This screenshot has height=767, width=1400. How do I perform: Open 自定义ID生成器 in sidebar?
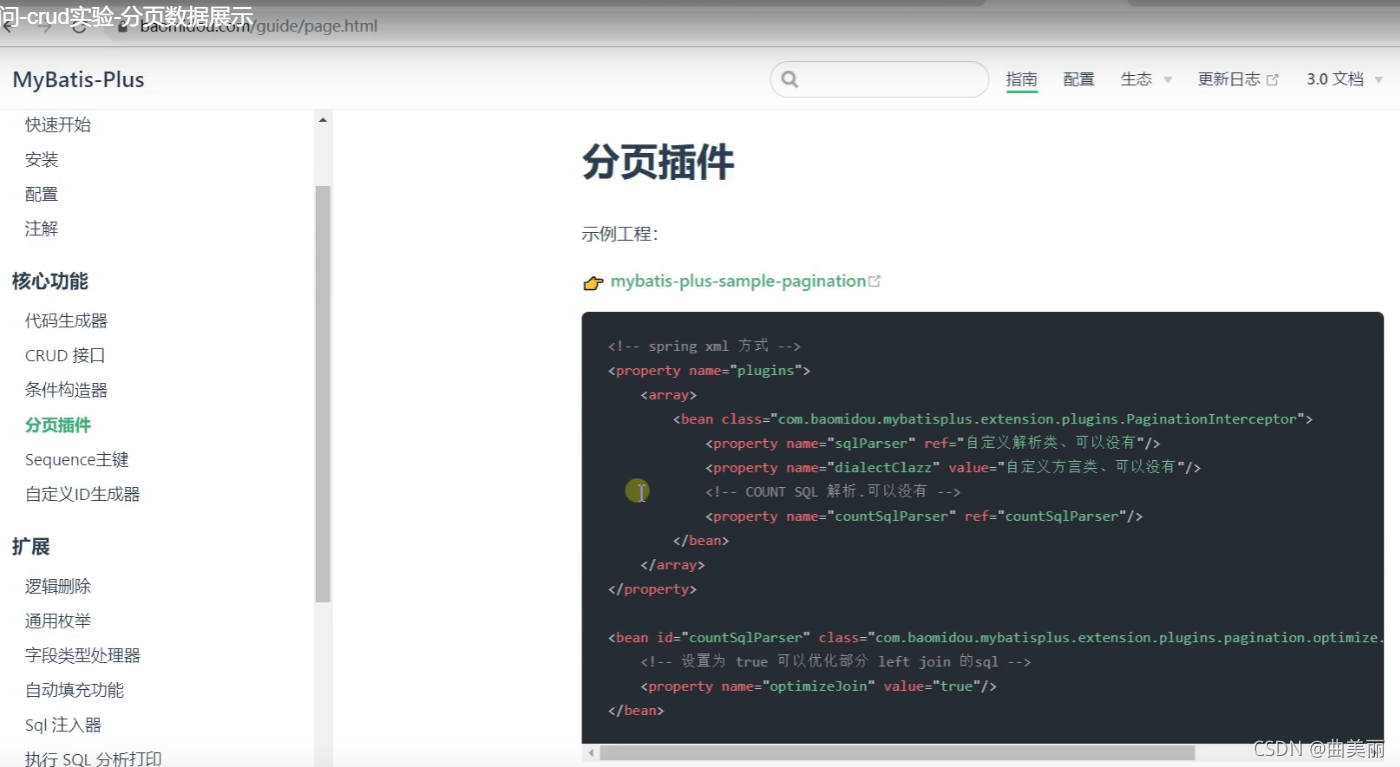click(82, 494)
